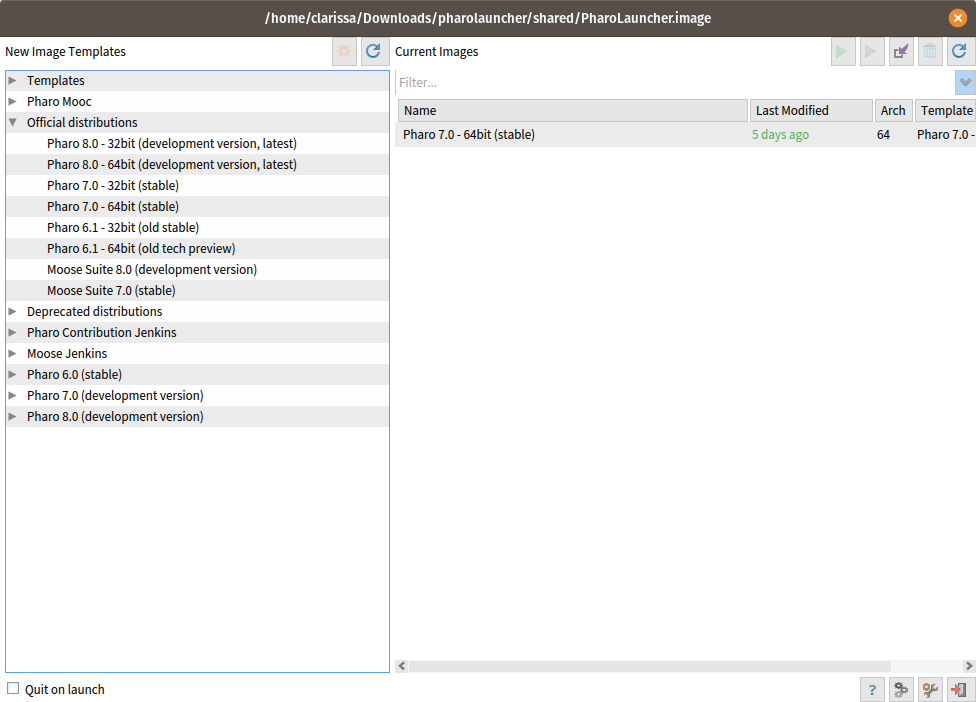
Task: Open the VM manager gear icon
Action: 901,690
